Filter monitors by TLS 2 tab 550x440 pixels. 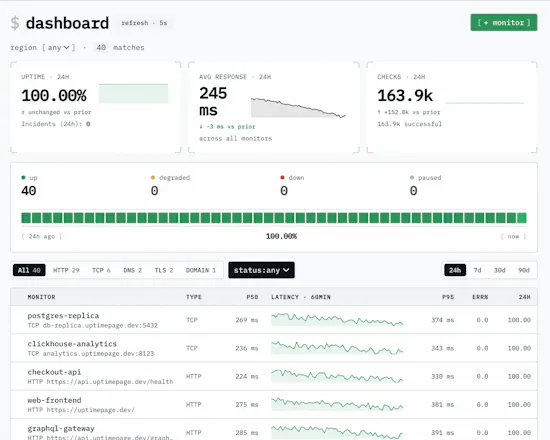click(x=164, y=270)
